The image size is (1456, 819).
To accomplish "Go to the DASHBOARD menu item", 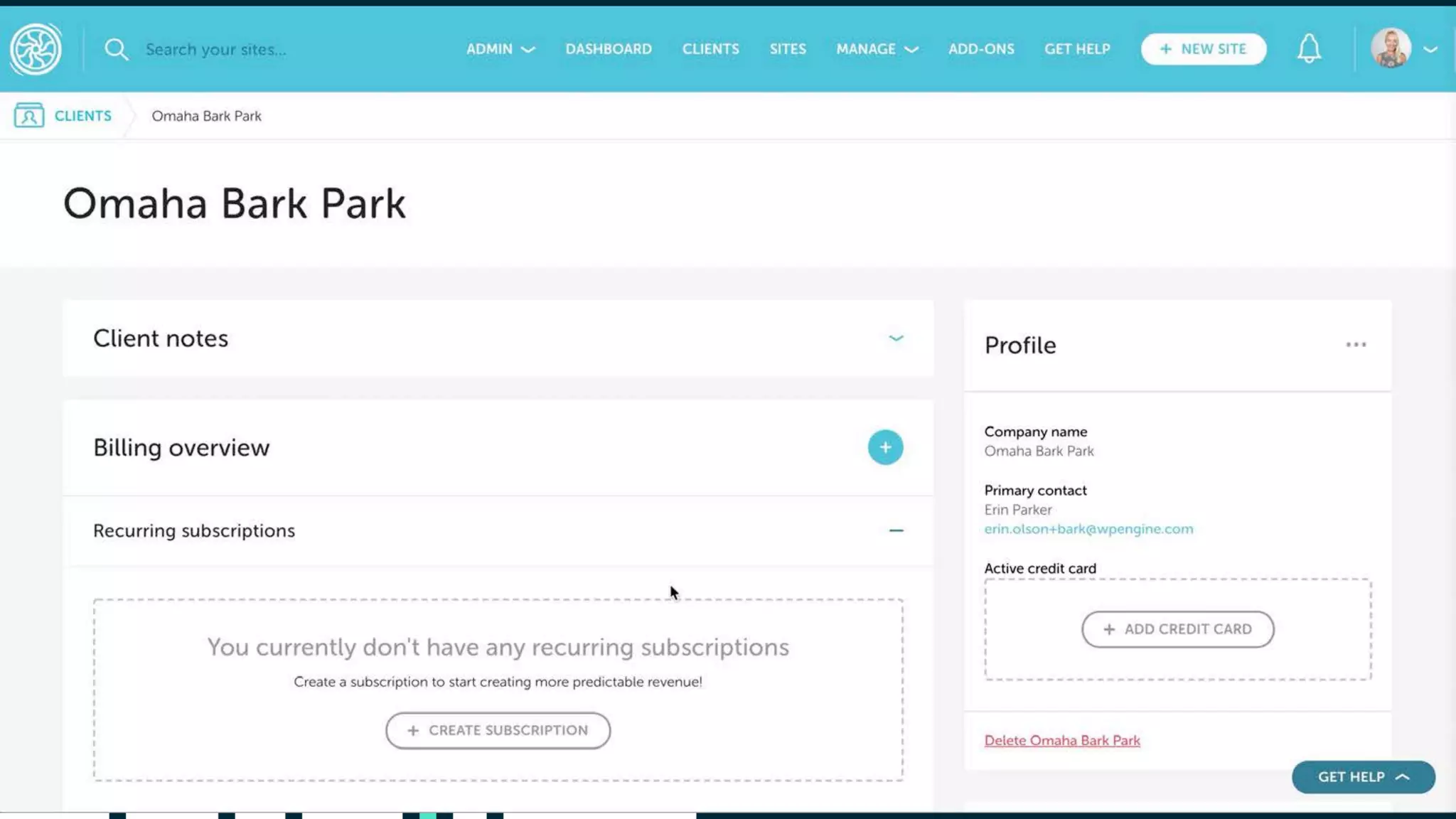I will [609, 49].
